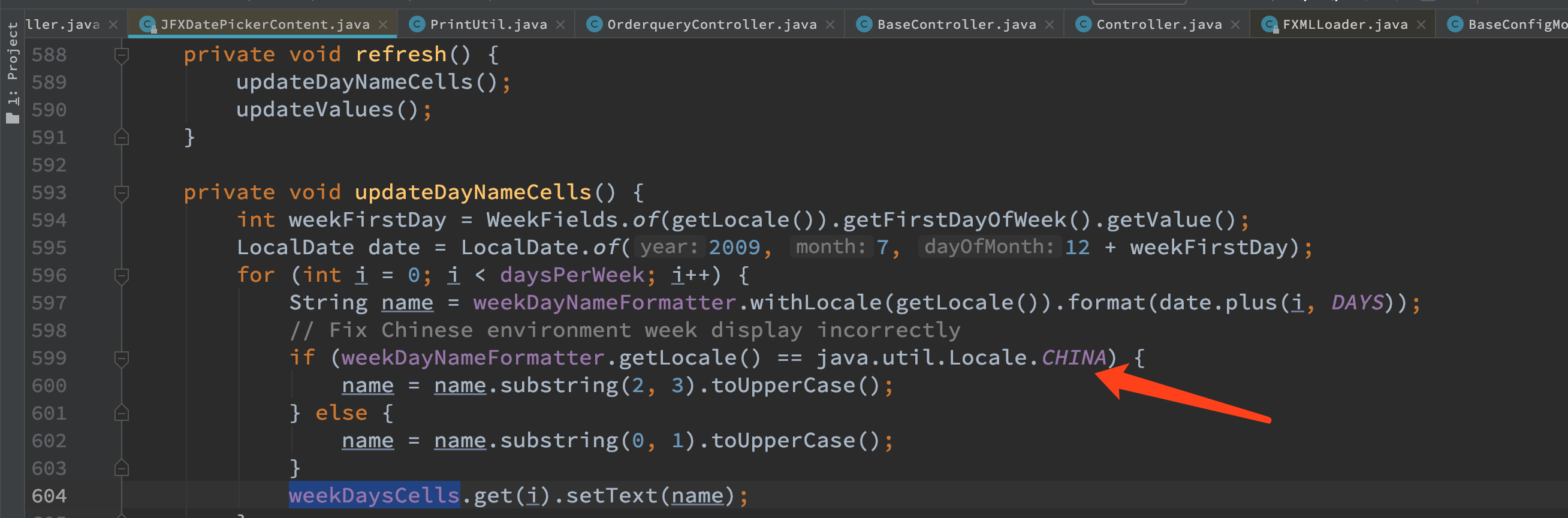The width and height of the screenshot is (1568, 518).
Task: Click the Controller.java class icon
Action: pos(1084,25)
